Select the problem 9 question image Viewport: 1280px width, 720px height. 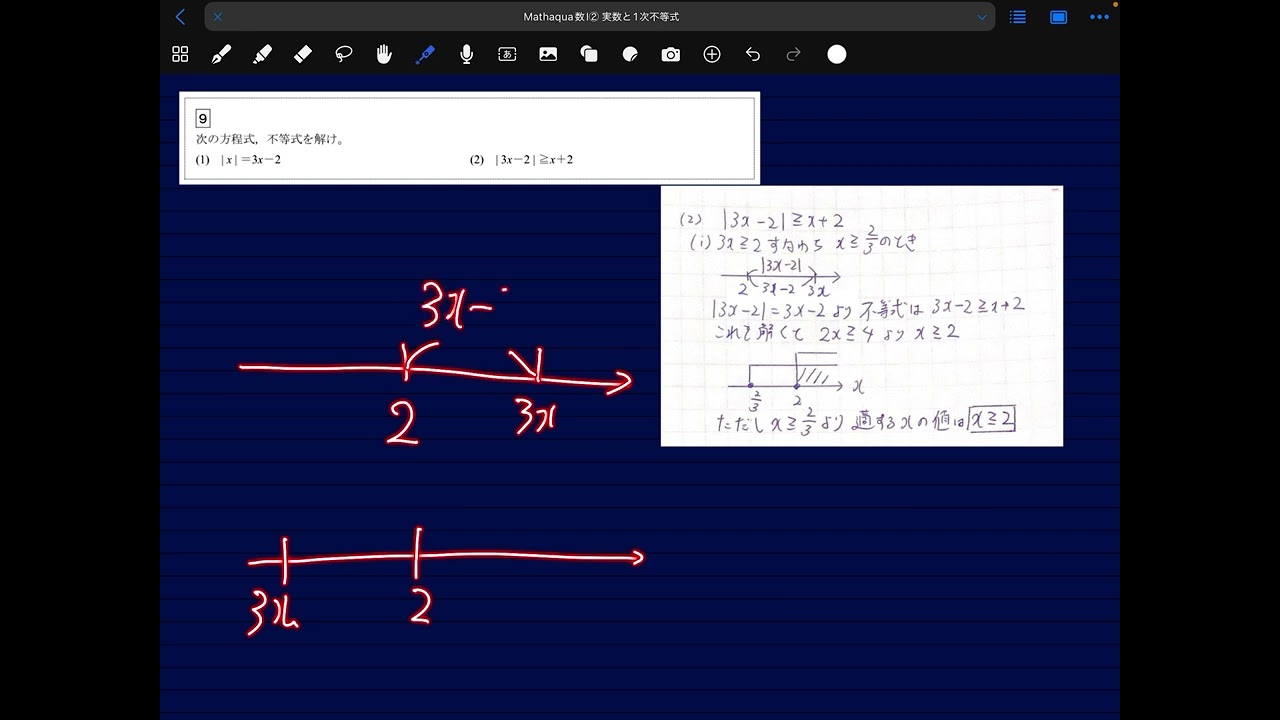pyautogui.click(x=469, y=138)
